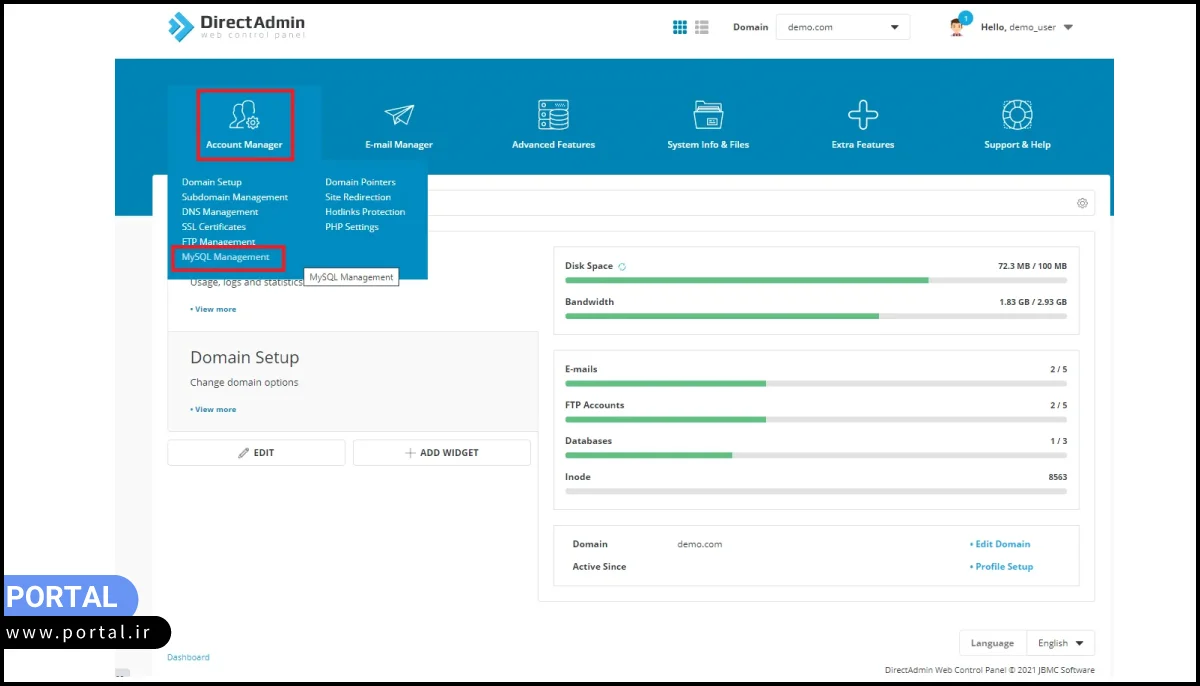Click the Databases usage progress bar

click(x=815, y=455)
